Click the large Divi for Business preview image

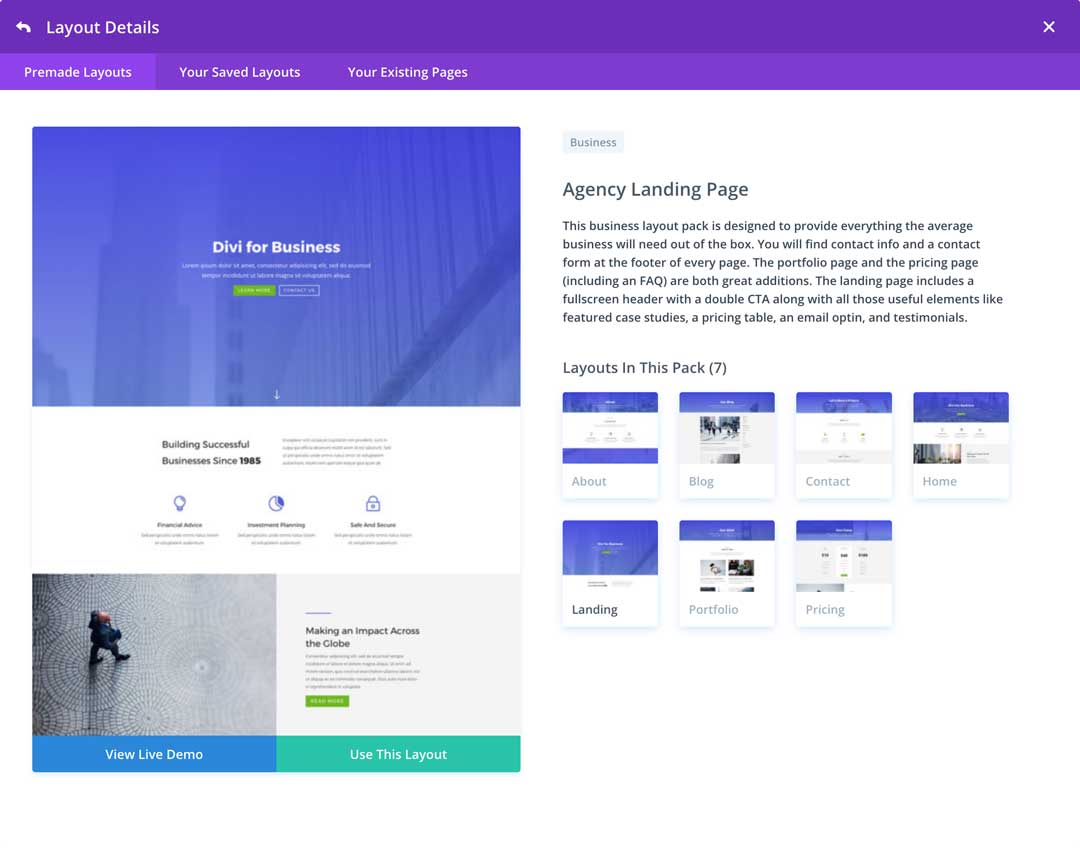(276, 431)
